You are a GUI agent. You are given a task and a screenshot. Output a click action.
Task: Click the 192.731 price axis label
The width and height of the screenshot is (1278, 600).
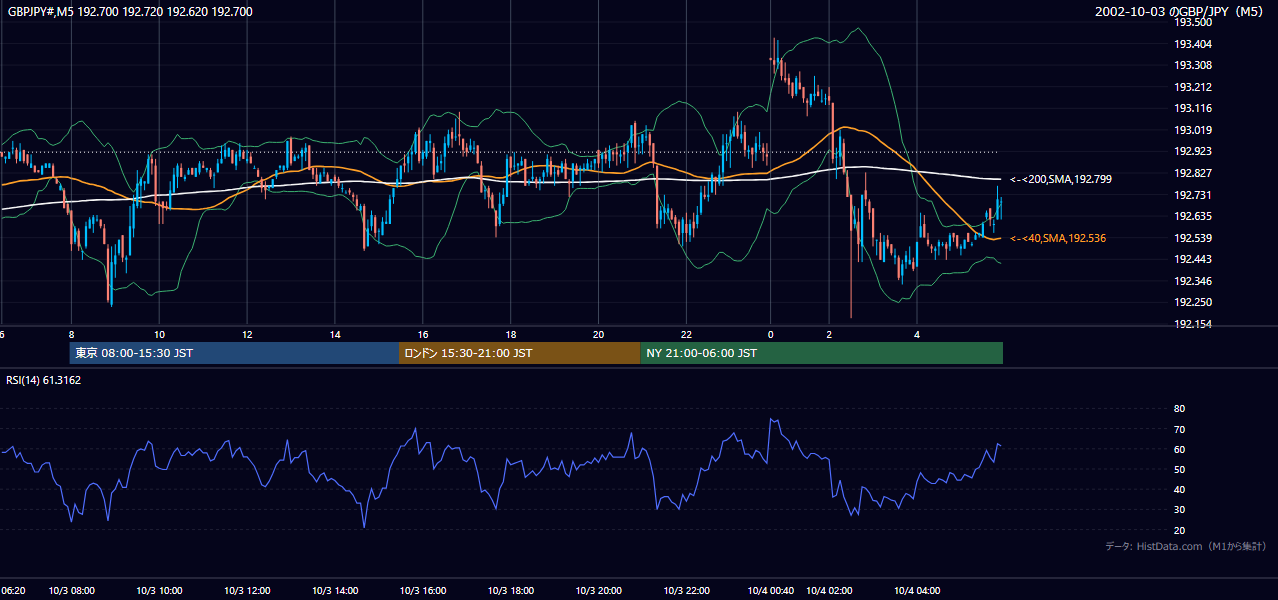pos(1192,195)
